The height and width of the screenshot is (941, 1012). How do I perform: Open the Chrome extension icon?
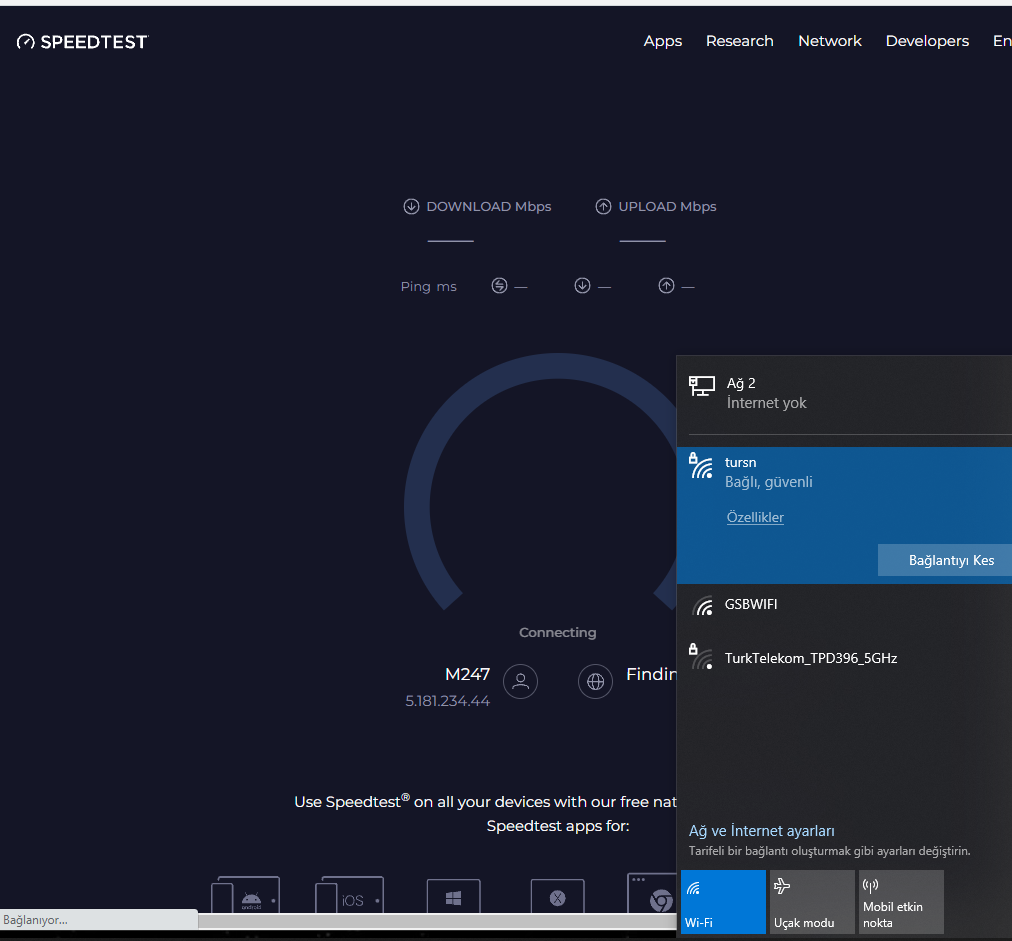coord(652,893)
